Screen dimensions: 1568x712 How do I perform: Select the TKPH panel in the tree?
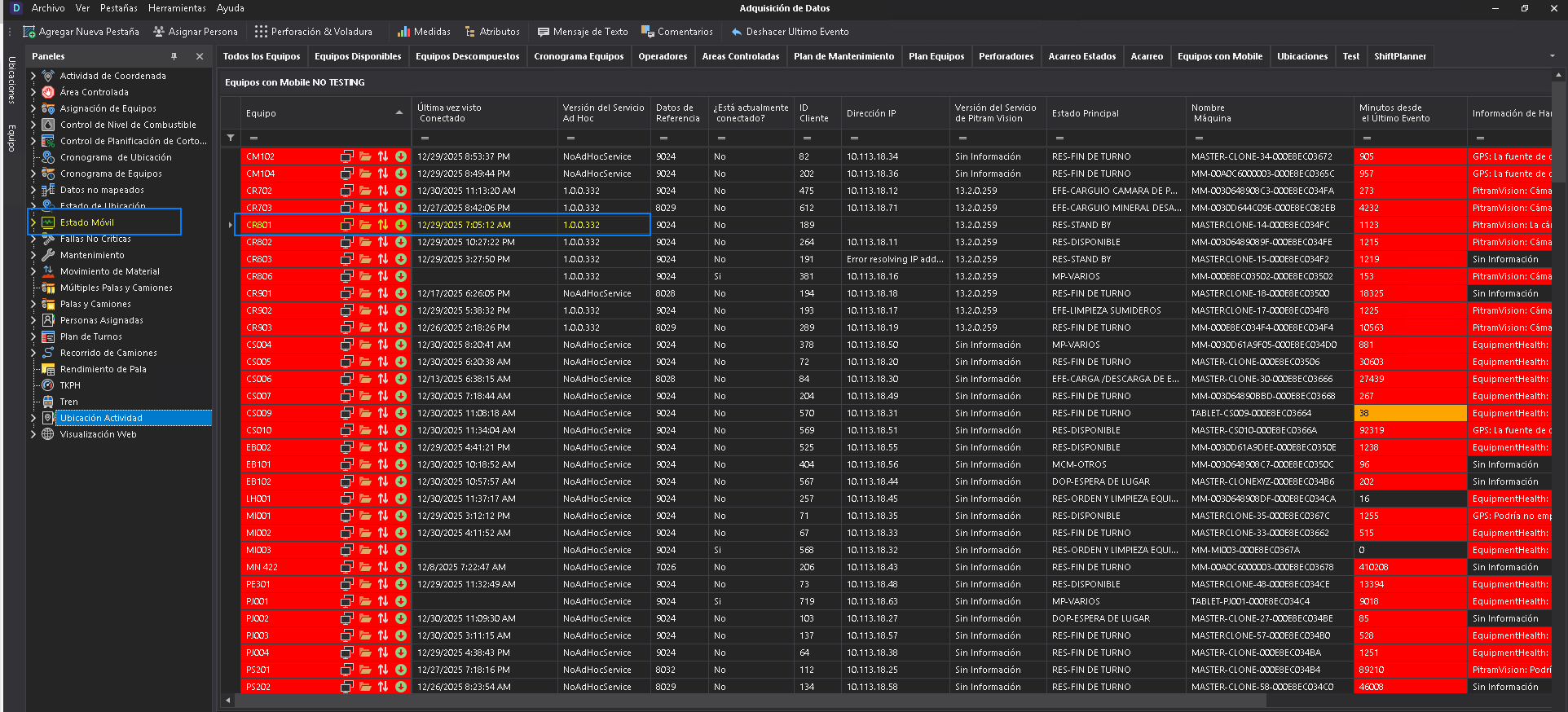[x=70, y=385]
